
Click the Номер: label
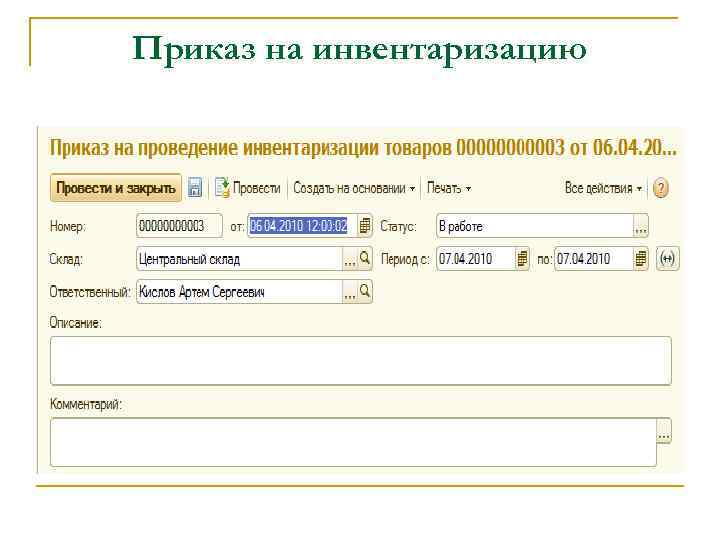[68, 226]
